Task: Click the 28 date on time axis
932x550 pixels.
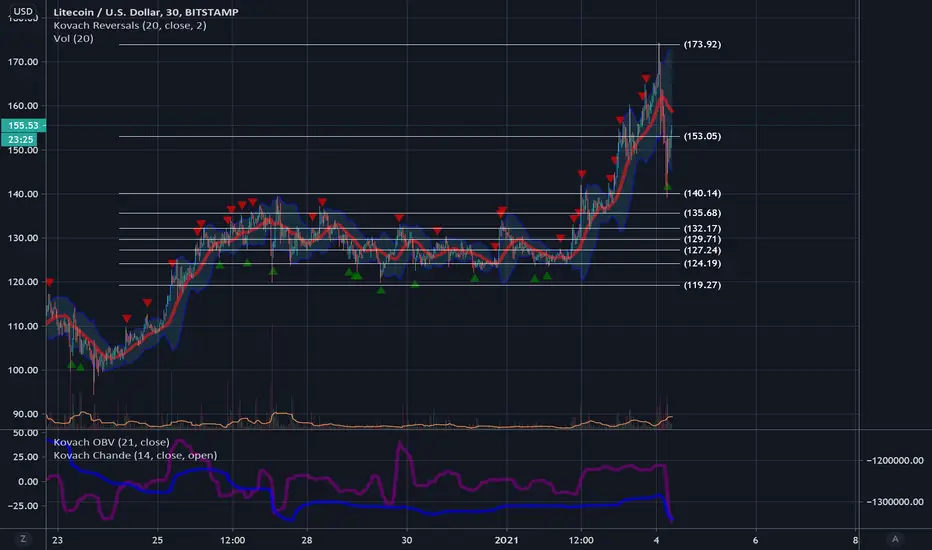Action: pos(307,540)
